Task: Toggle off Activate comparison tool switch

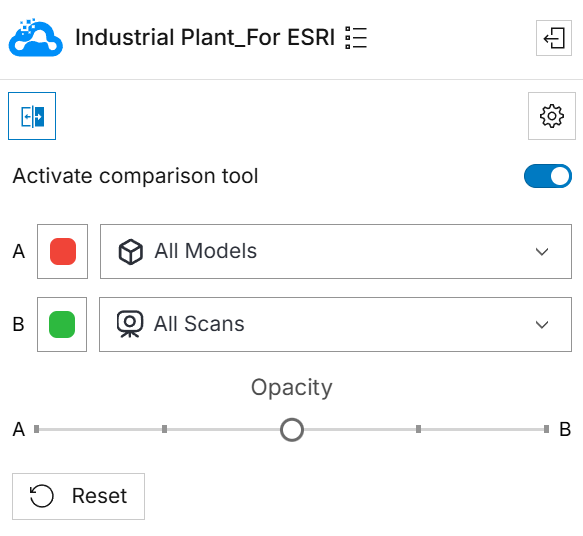Action: coord(548,176)
